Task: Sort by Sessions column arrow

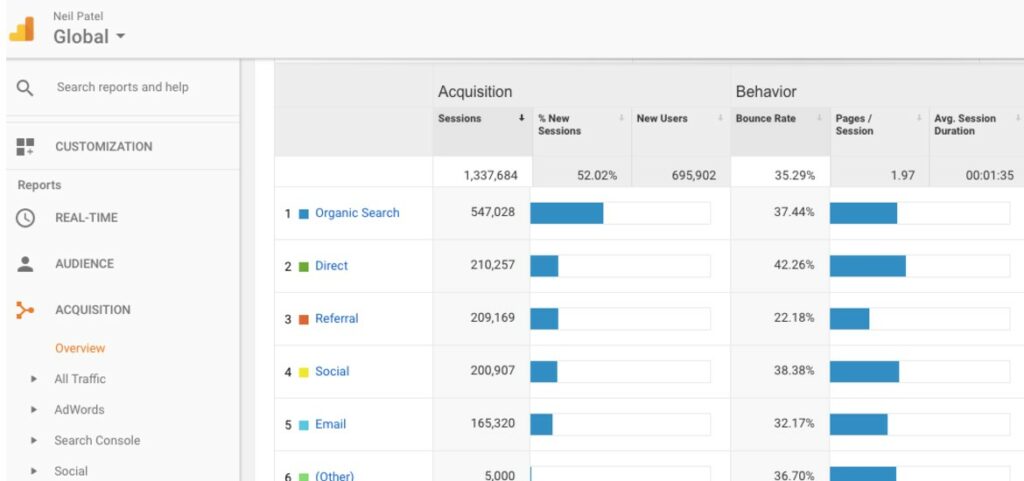Action: 521,119
